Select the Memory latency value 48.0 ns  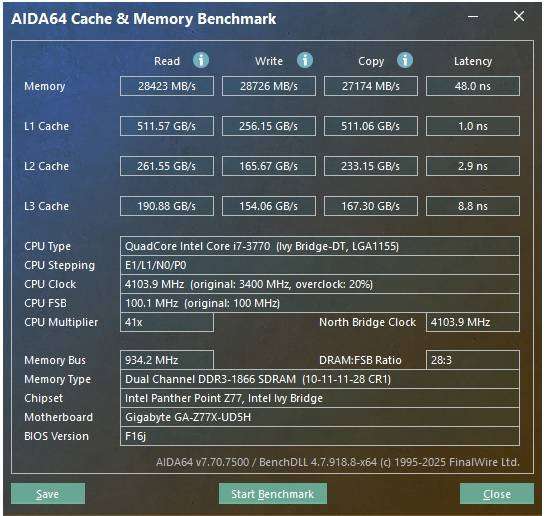click(x=473, y=86)
